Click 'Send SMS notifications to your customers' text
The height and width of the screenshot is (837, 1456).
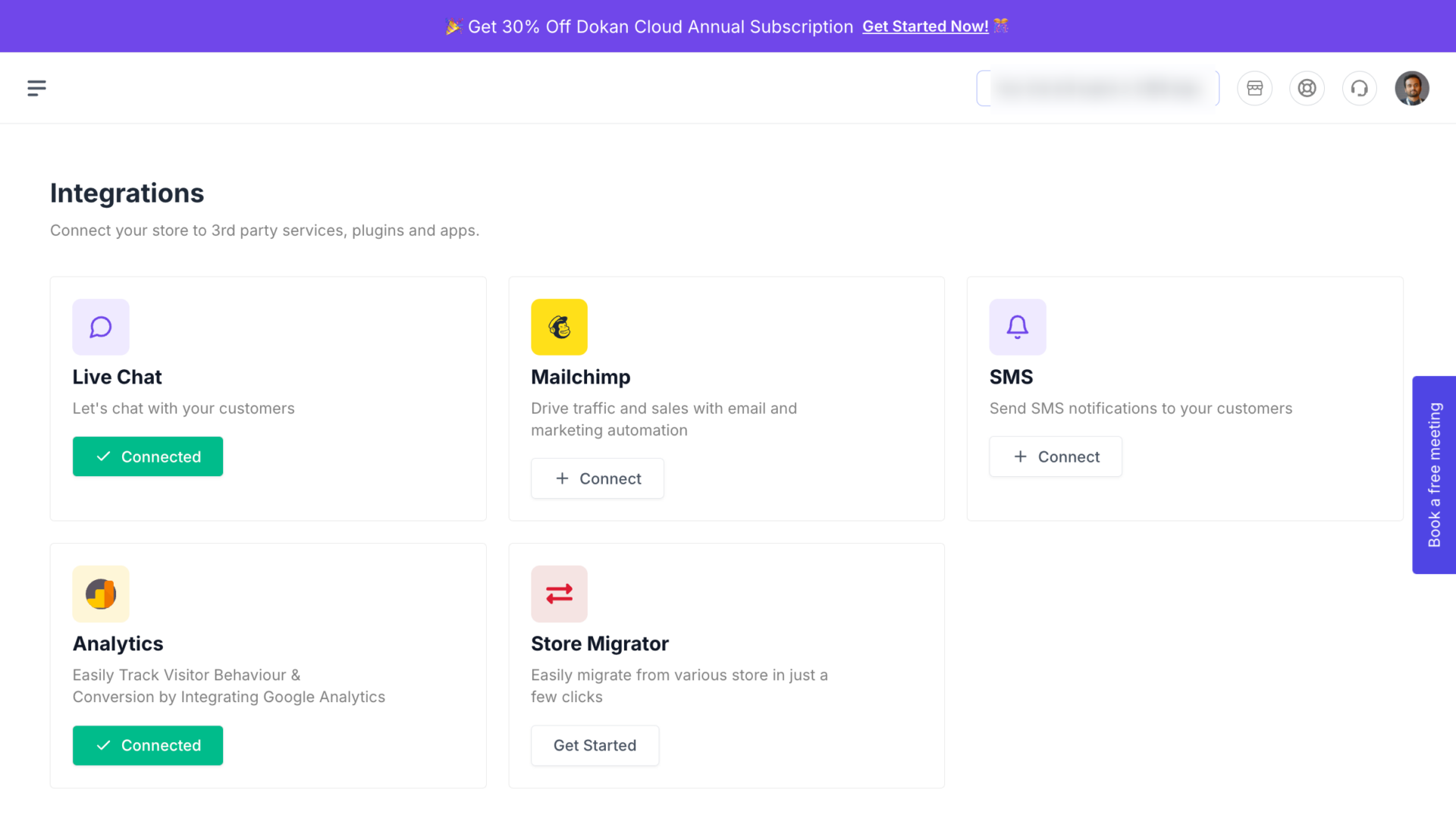(x=1141, y=409)
